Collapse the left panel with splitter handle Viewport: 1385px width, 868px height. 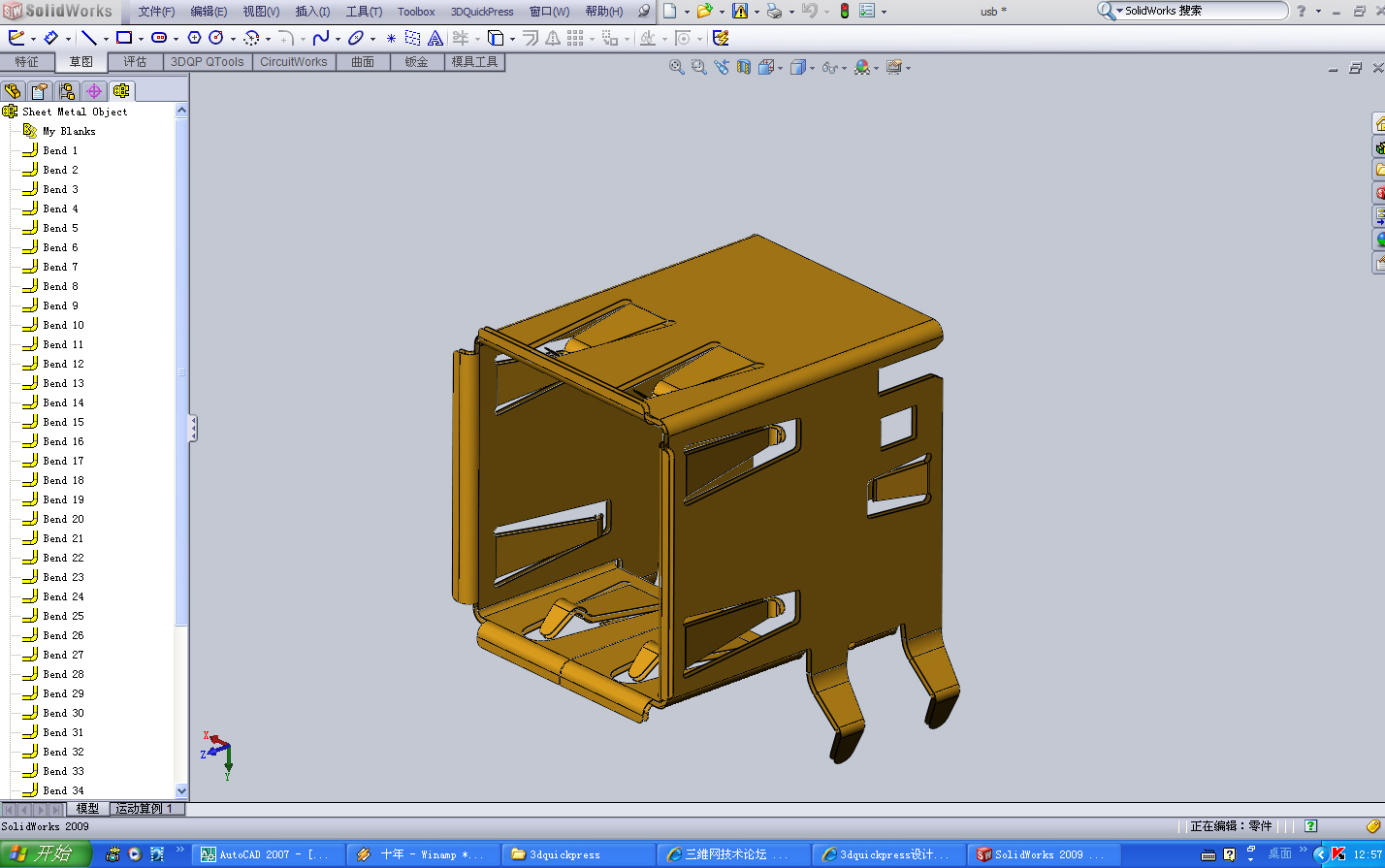192,429
